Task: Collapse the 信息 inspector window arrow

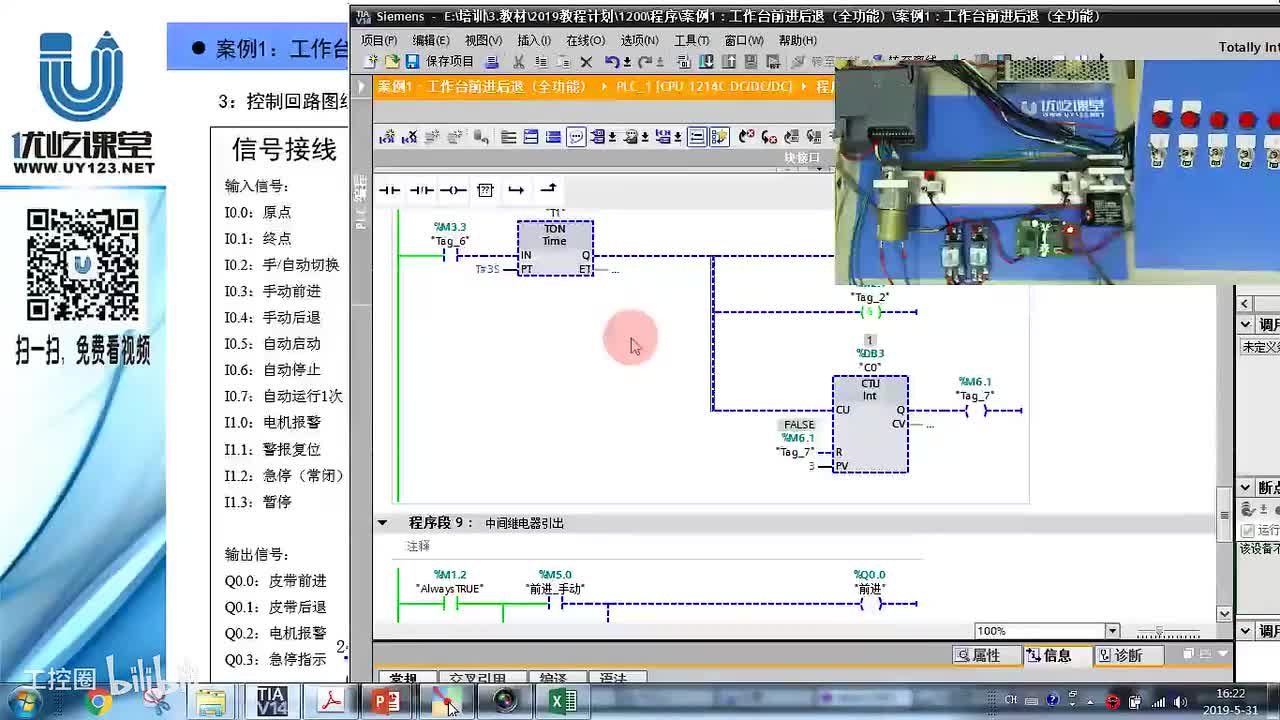Action: tap(1224, 654)
